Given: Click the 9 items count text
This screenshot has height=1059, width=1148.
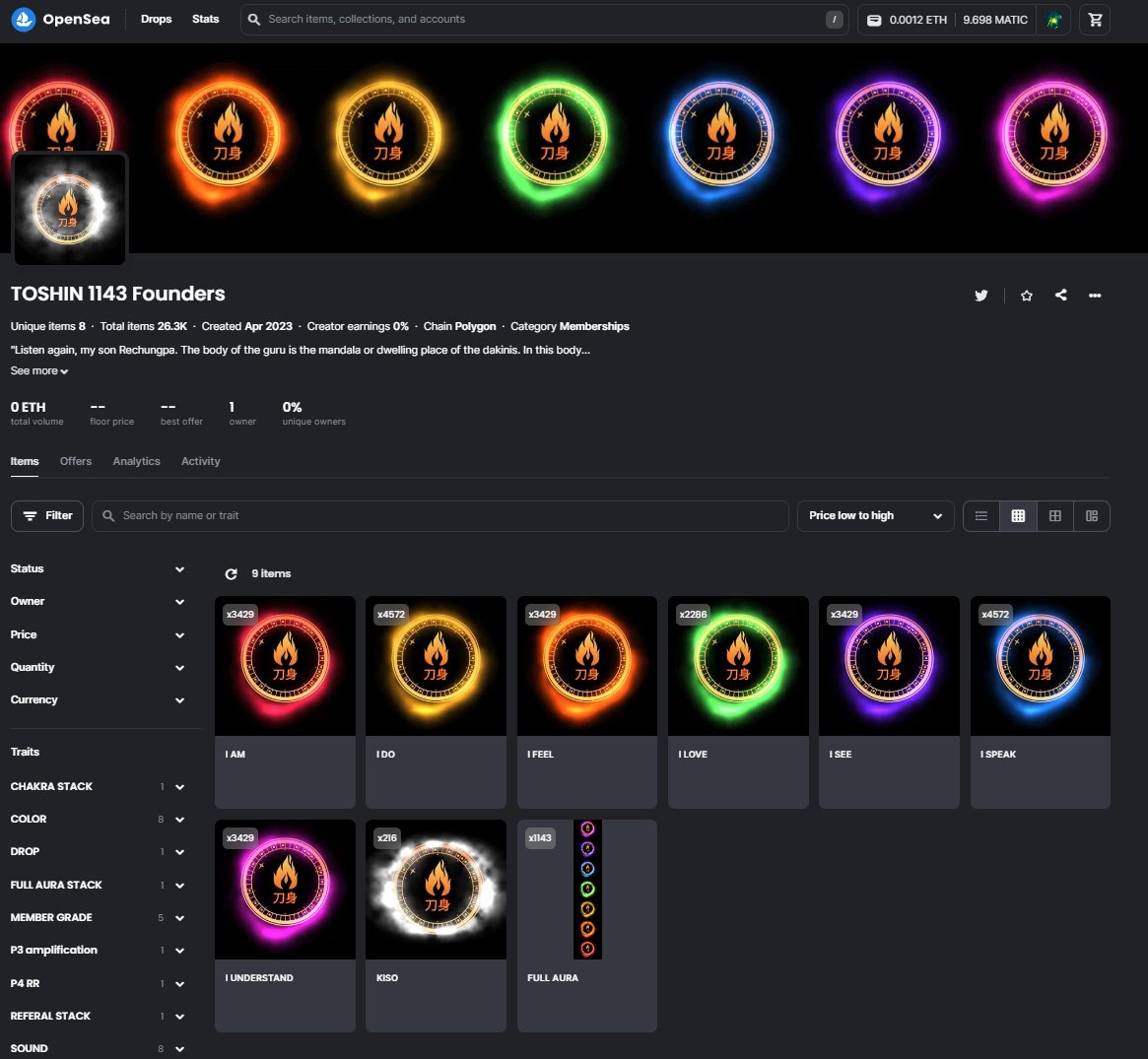Looking at the screenshot, I should [x=271, y=573].
